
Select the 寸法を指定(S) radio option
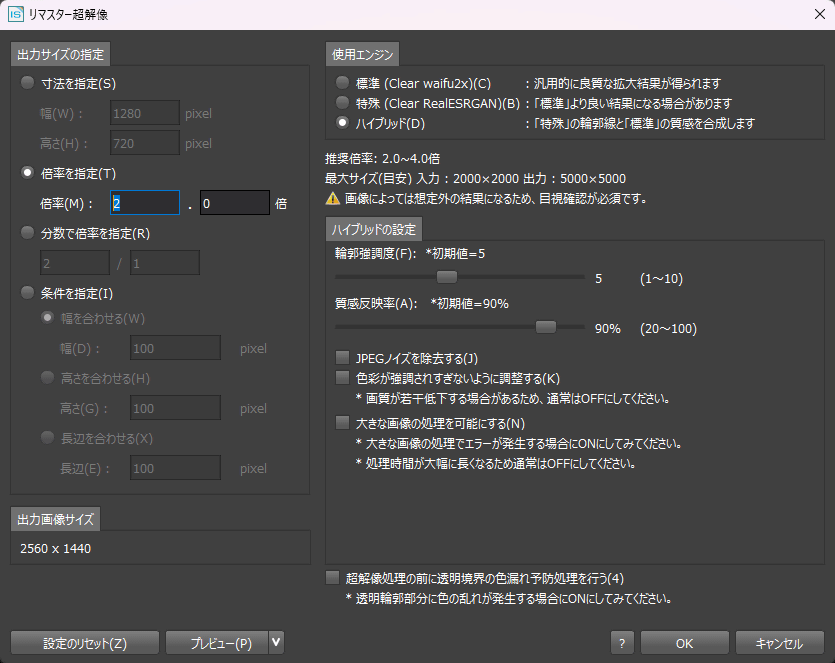(27, 83)
